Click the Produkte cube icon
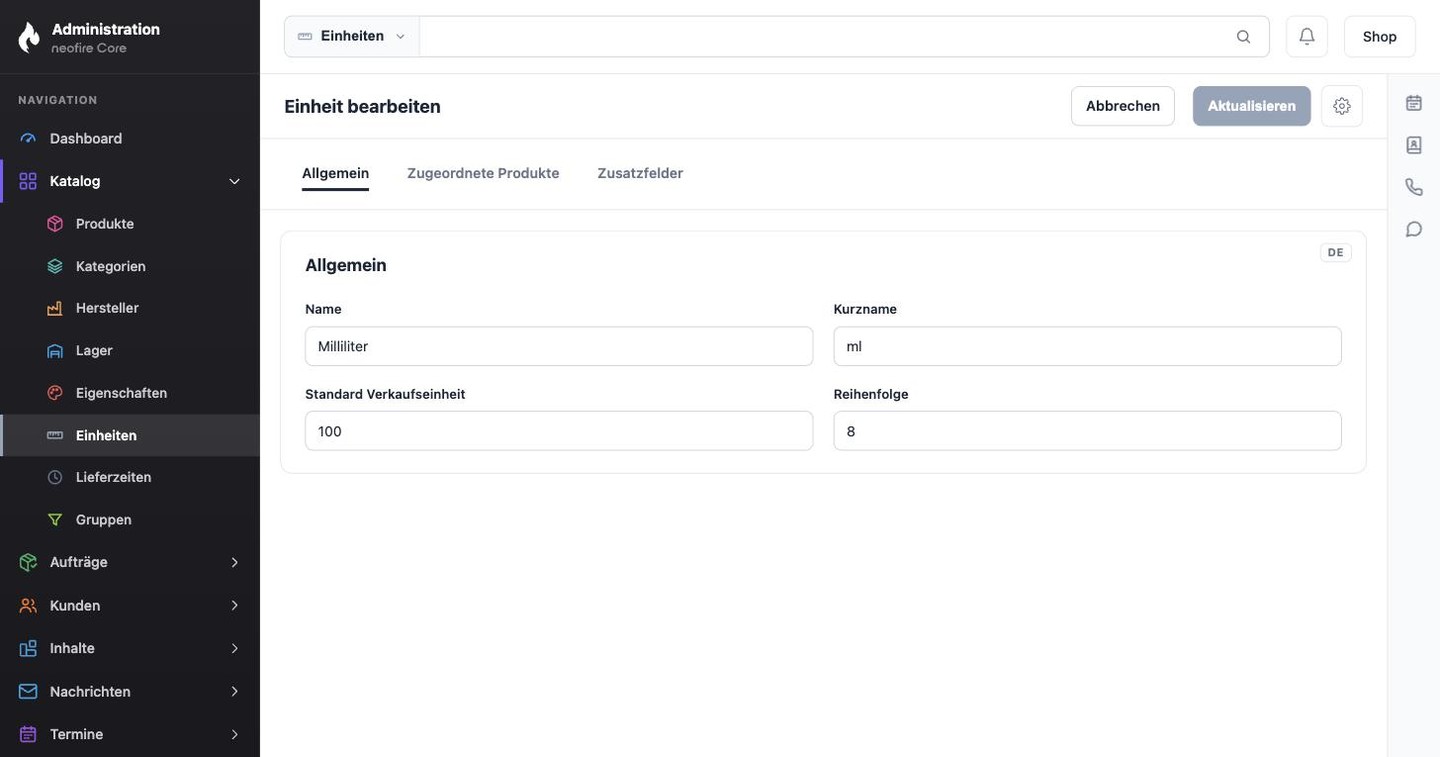The width and height of the screenshot is (1440, 757). click(55, 224)
